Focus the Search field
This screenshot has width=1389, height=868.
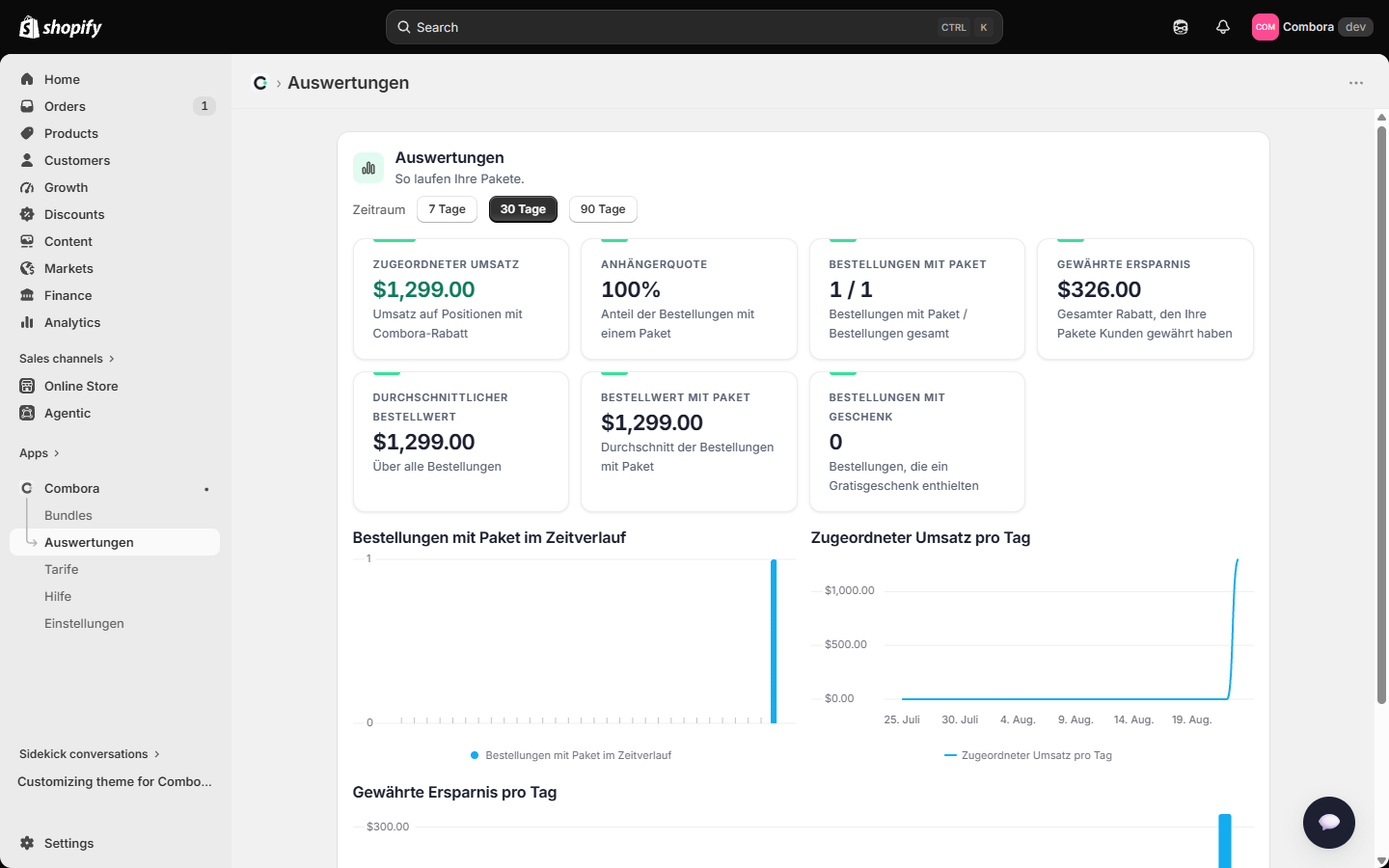pos(694,27)
